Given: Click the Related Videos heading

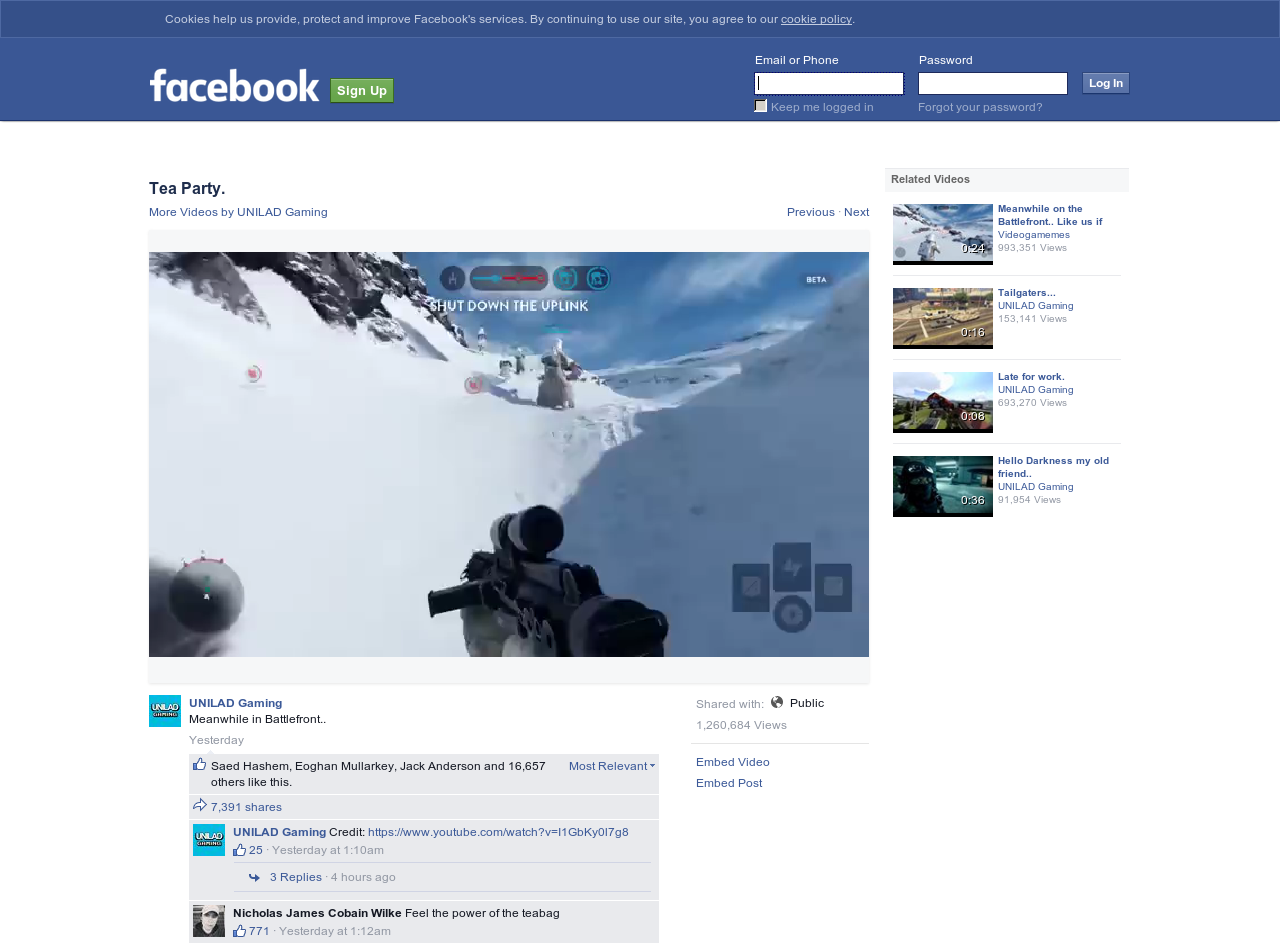Looking at the screenshot, I should [930, 179].
